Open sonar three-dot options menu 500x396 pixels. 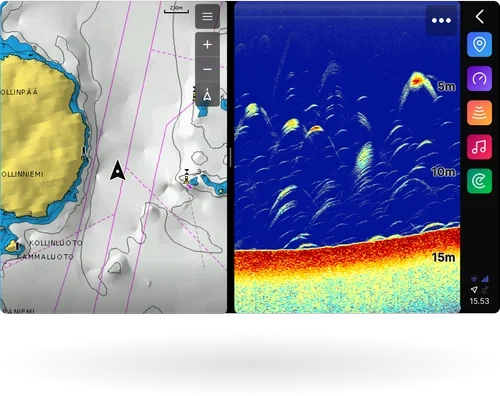(441, 20)
